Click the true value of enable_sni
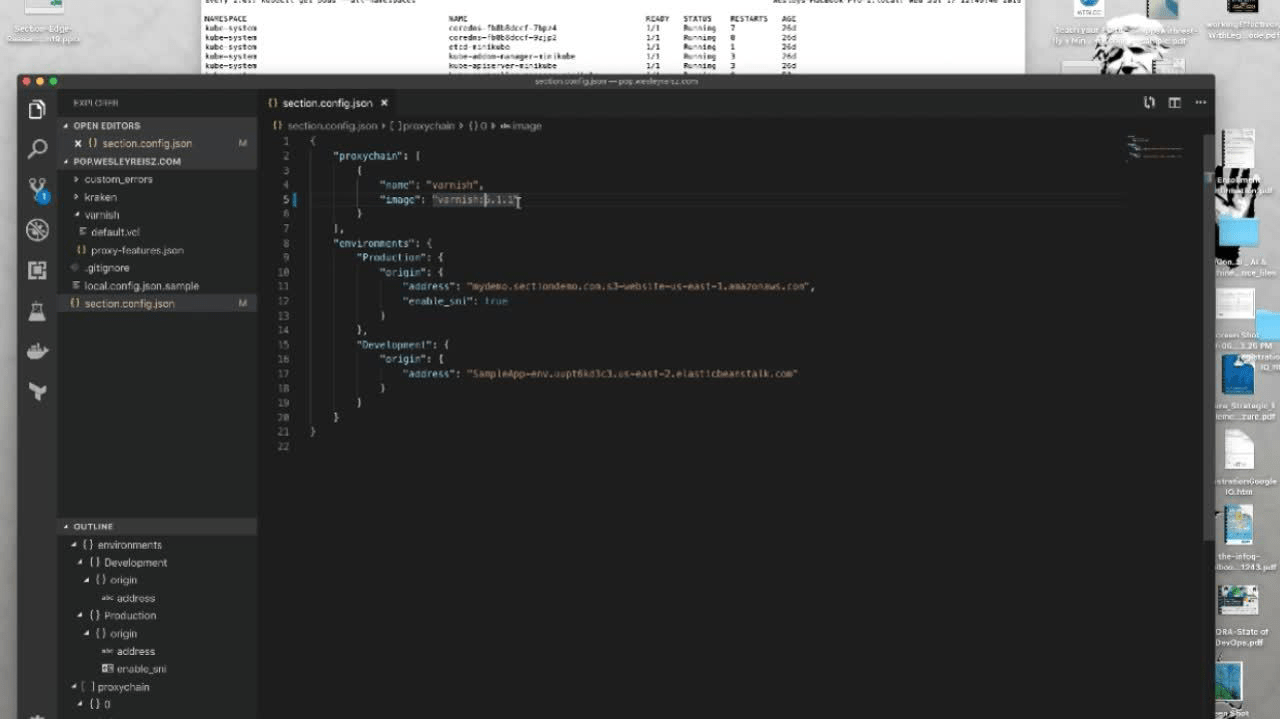The width and height of the screenshot is (1280, 719). tap(496, 301)
